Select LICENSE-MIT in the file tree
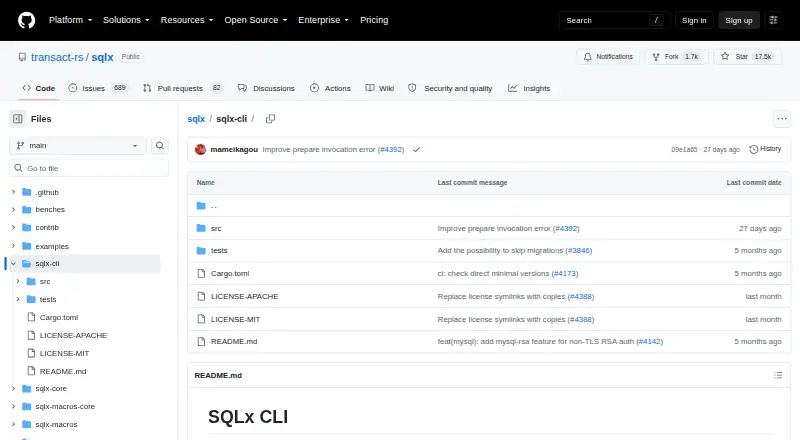Viewport: 800px width, 440px height. [64, 354]
